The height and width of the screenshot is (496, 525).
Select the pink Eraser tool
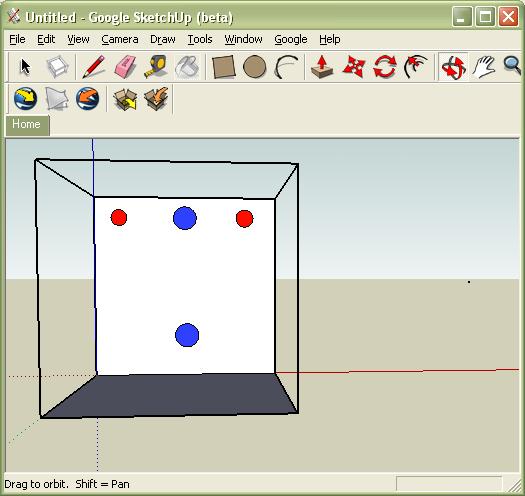tap(125, 67)
